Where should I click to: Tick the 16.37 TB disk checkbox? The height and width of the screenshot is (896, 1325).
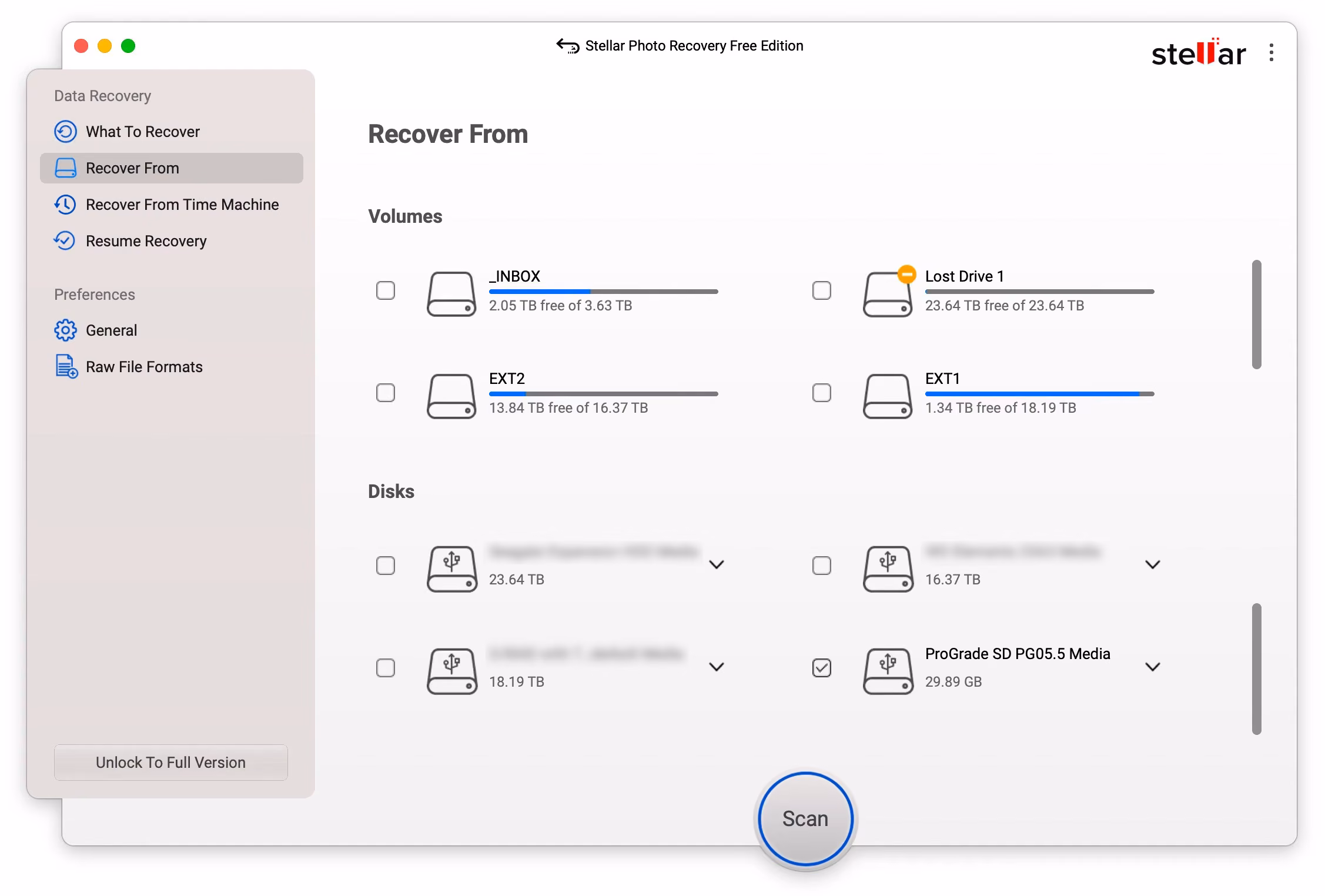click(x=822, y=566)
